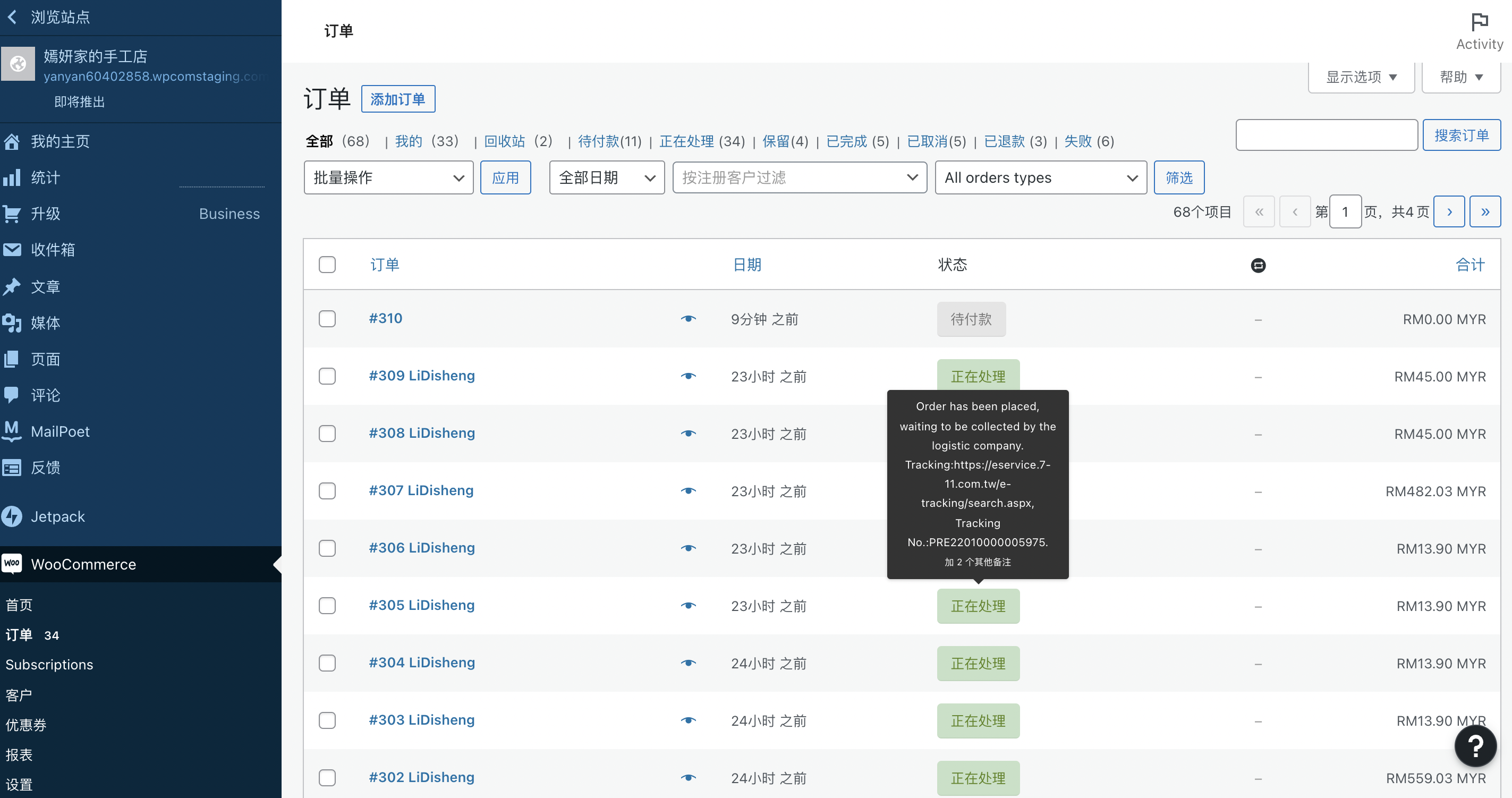The image size is (1512, 798).
Task: Sort orders by 合计 column
Action: [1471, 265]
